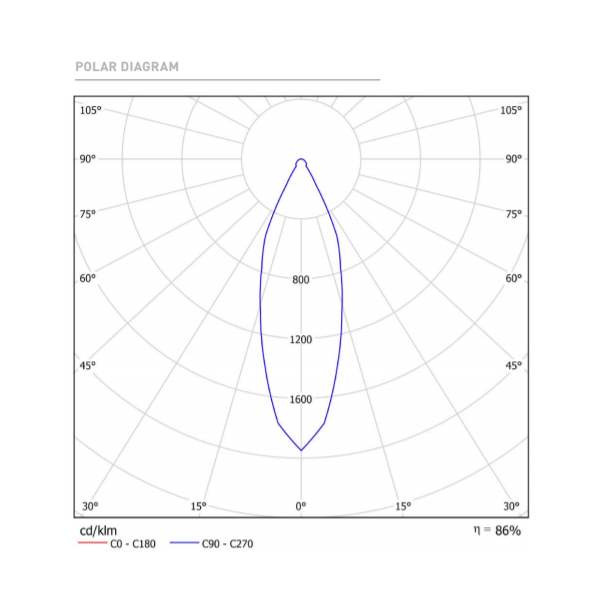Viewport: 600px width, 600px height.
Task: Click the red C0 - C180 legend line
Action: click(x=93, y=543)
